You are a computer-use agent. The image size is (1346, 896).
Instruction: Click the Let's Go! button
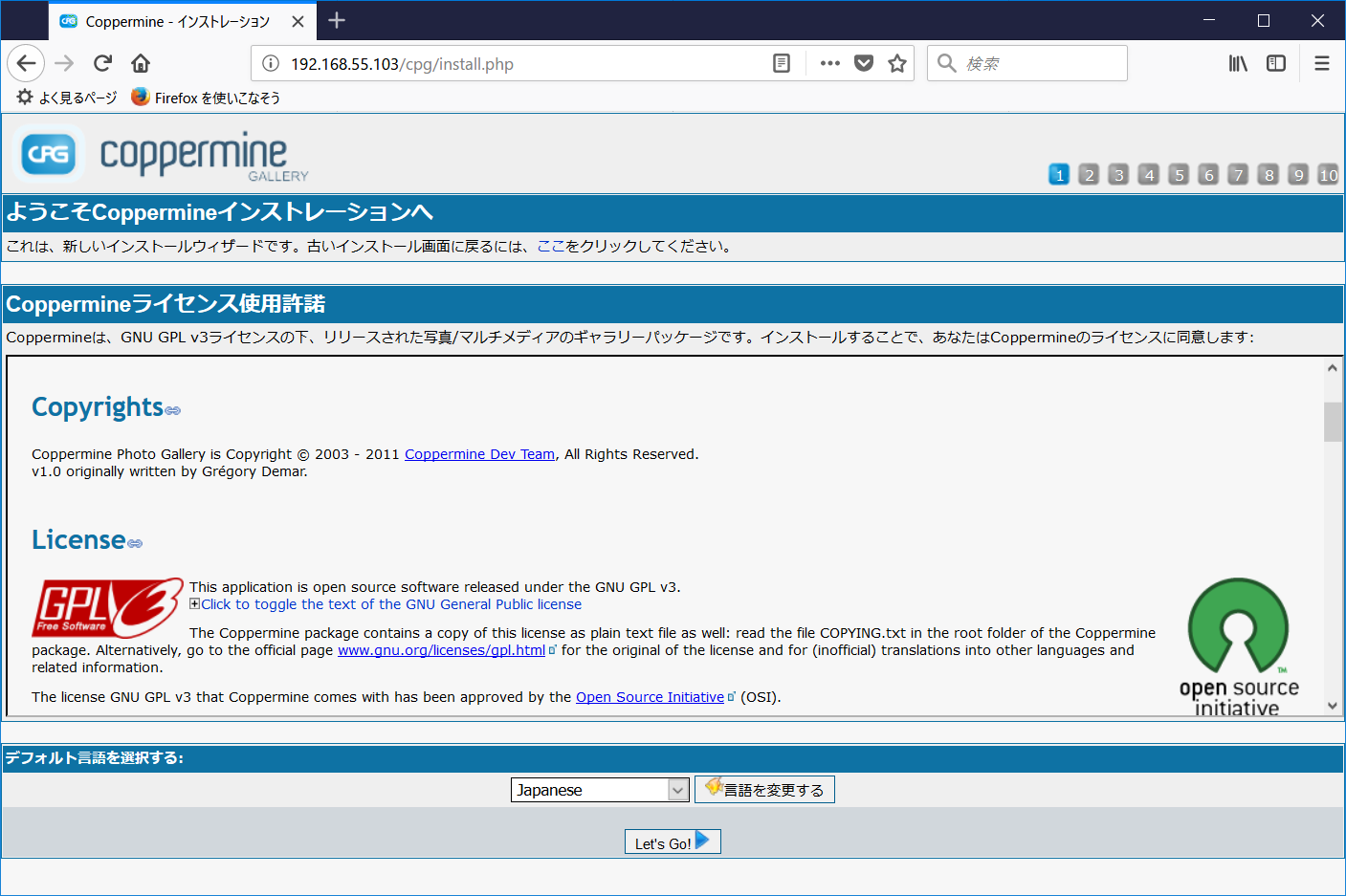672,841
